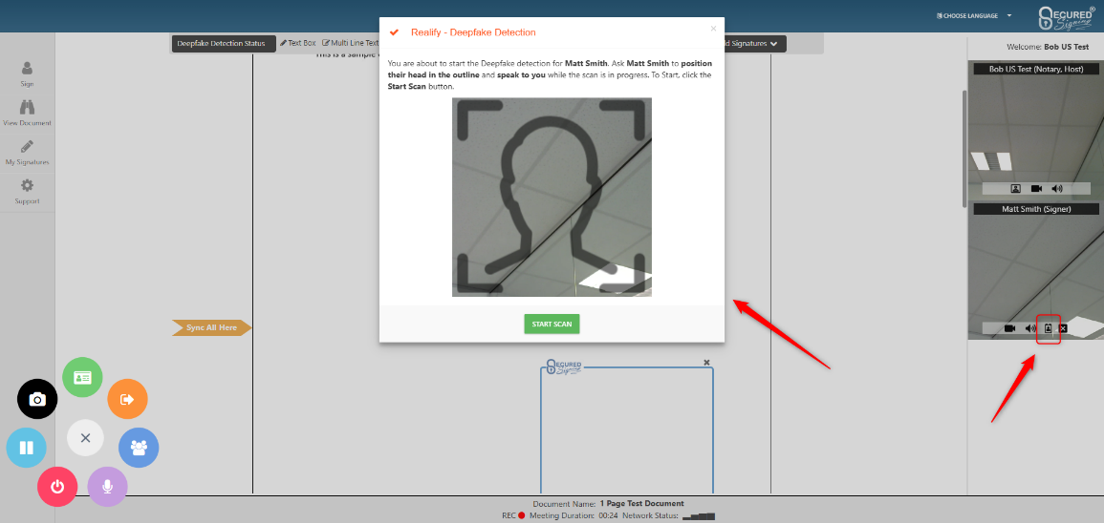Collapse the radial menu with center X
Image resolution: width=1104 pixels, height=523 pixels.
click(85, 438)
